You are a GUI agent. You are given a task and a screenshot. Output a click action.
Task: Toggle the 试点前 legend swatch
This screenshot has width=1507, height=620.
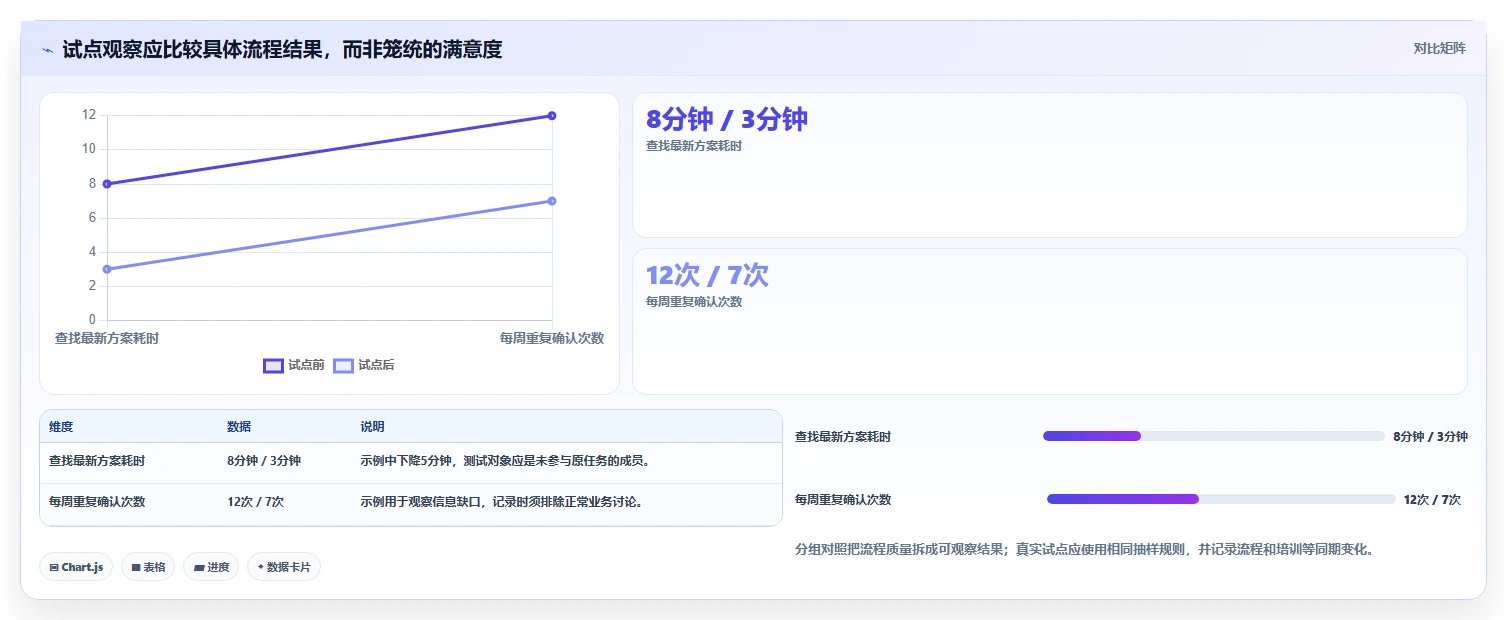(x=273, y=365)
